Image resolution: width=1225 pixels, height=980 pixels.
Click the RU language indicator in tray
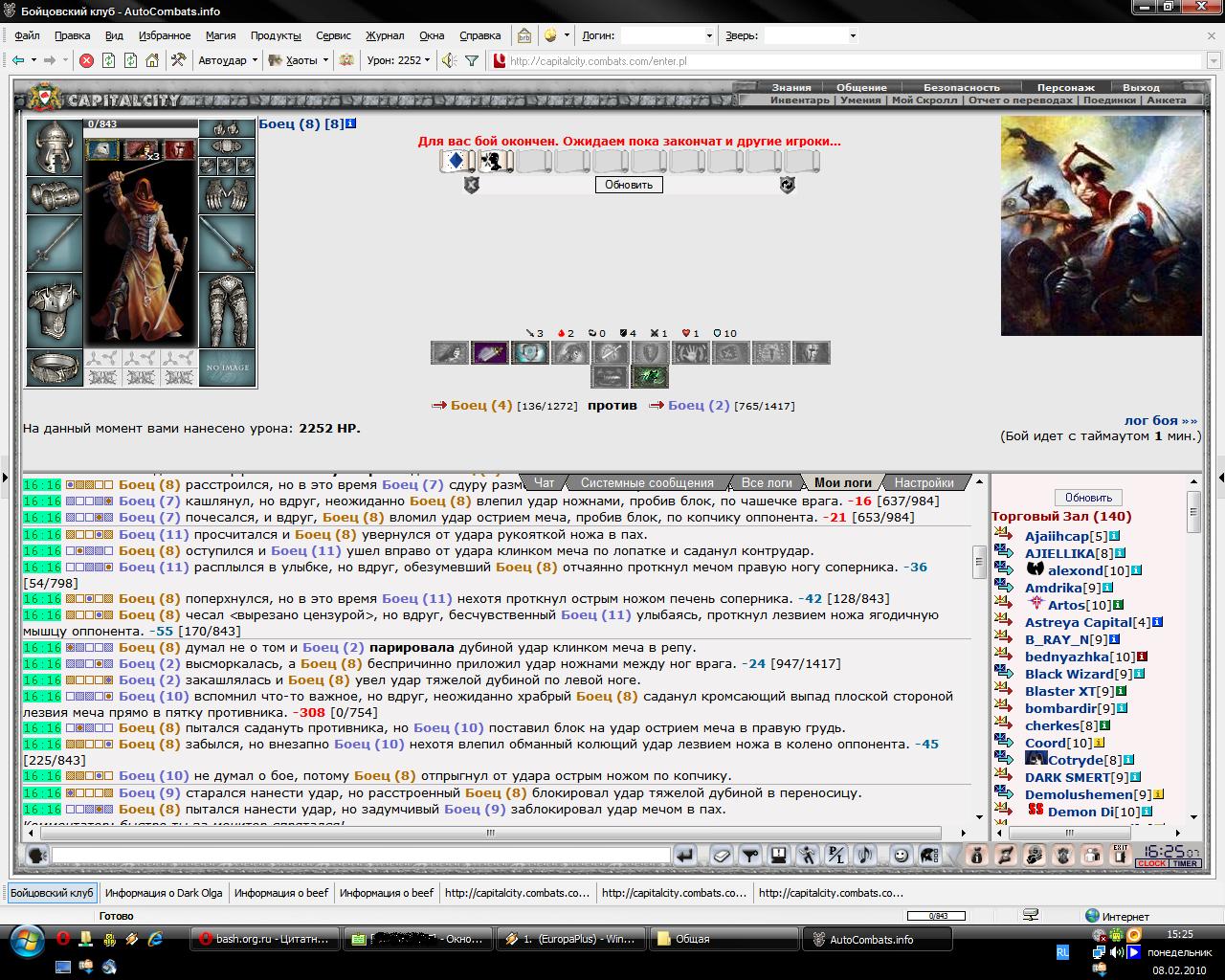point(1063,952)
